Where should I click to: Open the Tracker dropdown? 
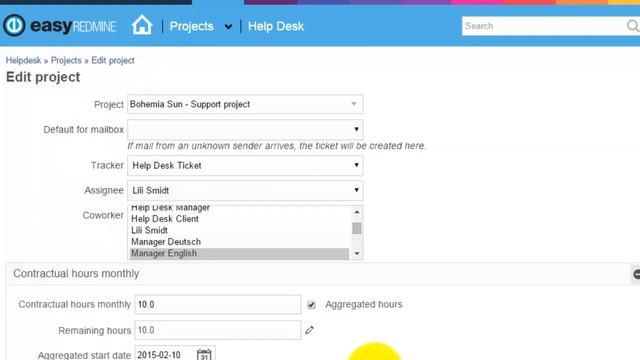pos(245,165)
